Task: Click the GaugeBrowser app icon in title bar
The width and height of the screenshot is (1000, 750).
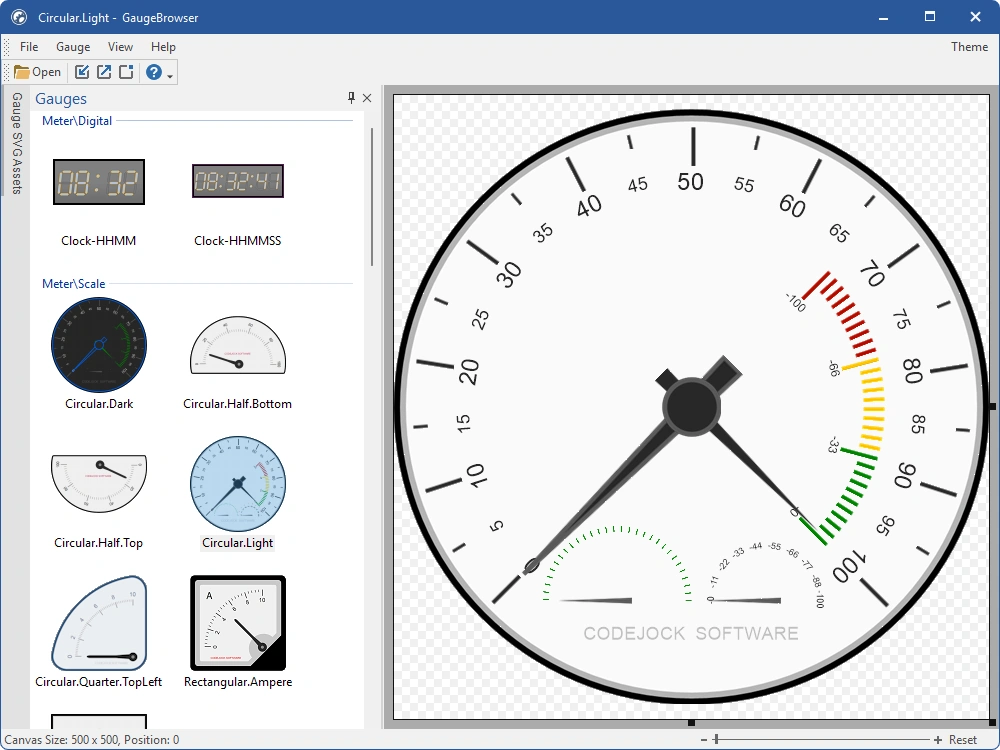Action: 19,17
